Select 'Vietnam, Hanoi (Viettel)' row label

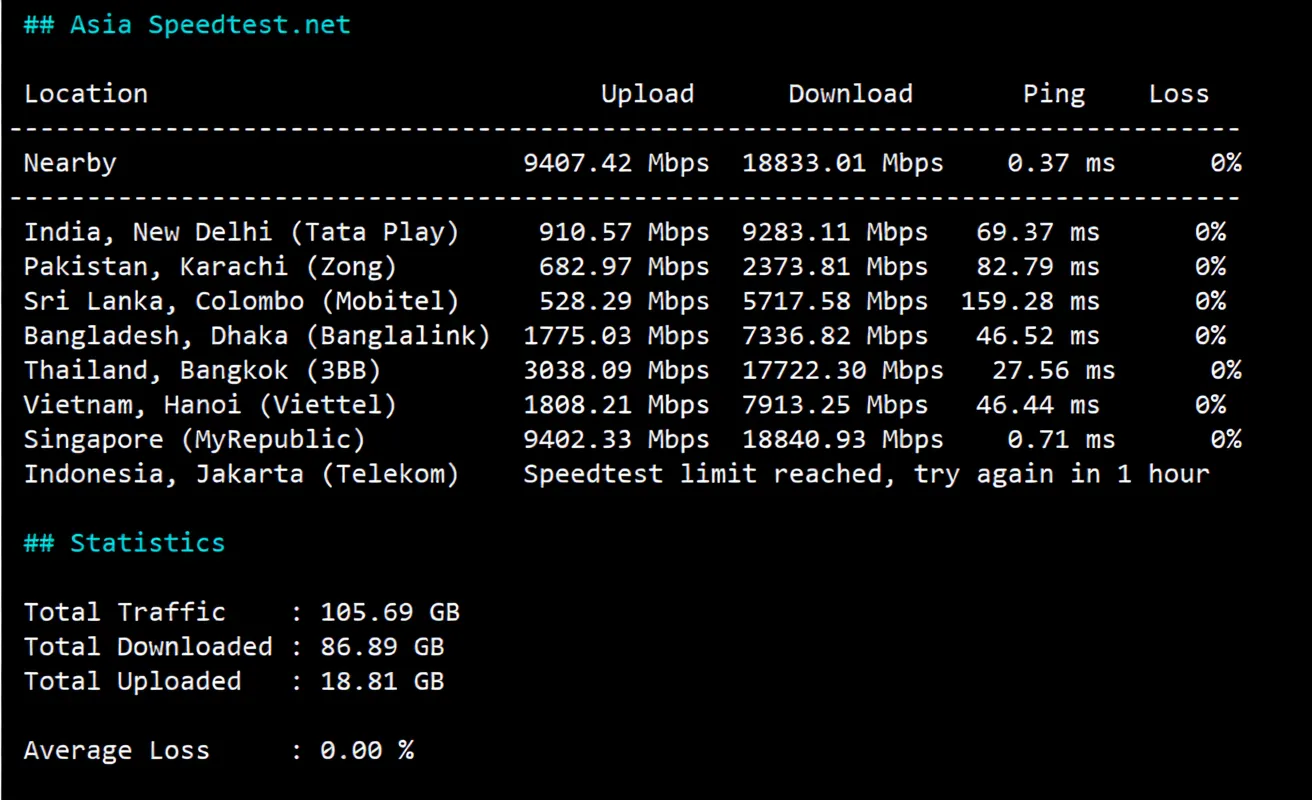(x=210, y=405)
